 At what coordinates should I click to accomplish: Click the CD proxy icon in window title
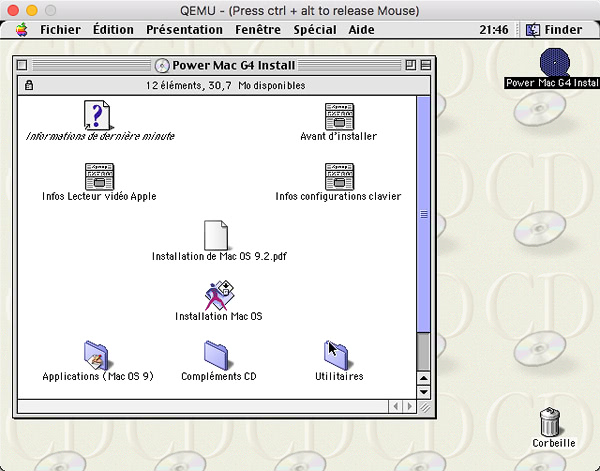click(x=162, y=65)
